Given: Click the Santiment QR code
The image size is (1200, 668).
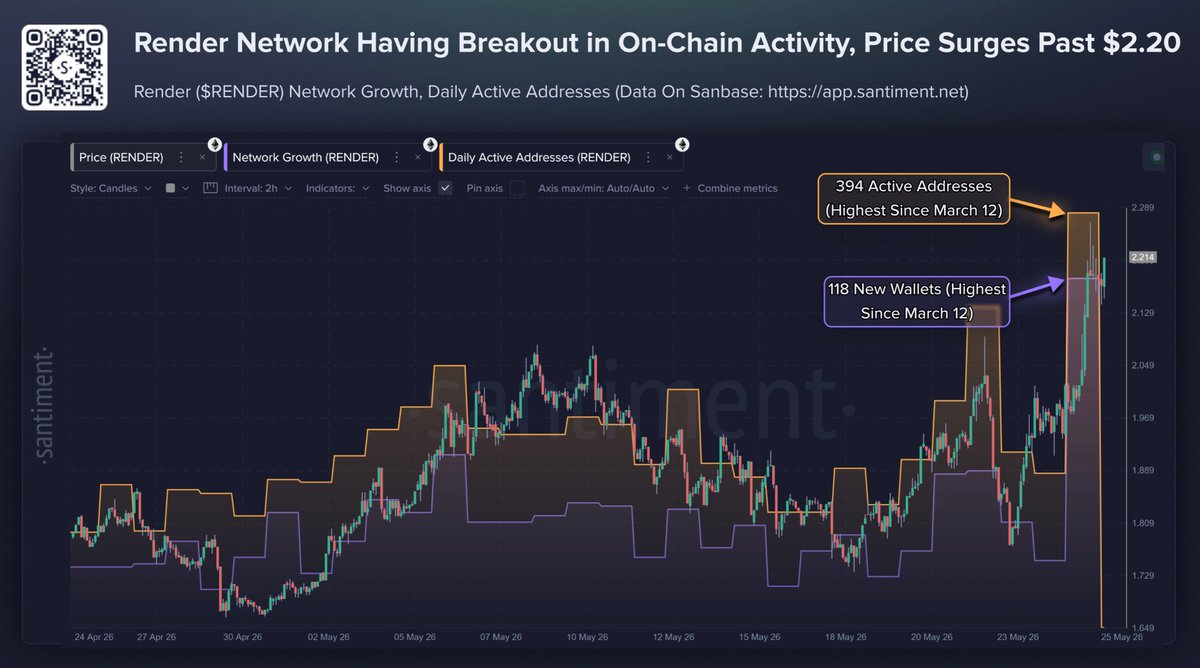Looking at the screenshot, I should tap(65, 67).
